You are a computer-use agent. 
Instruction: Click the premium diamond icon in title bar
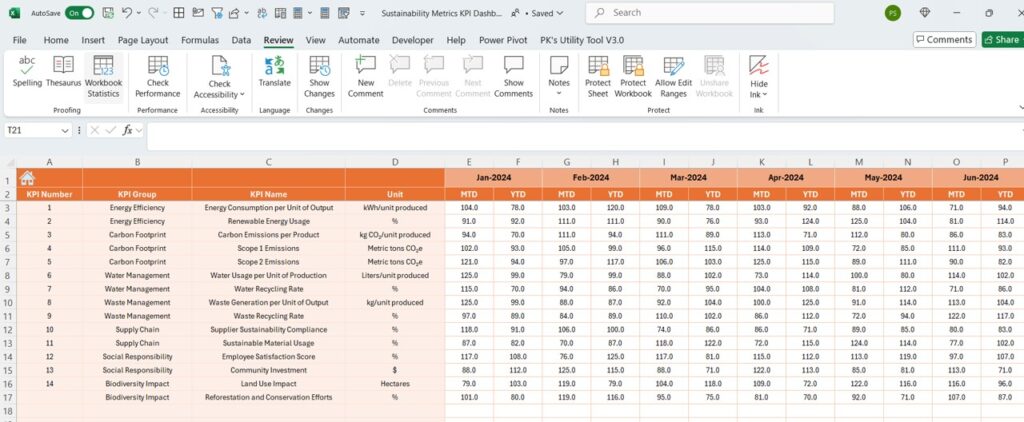coord(925,12)
